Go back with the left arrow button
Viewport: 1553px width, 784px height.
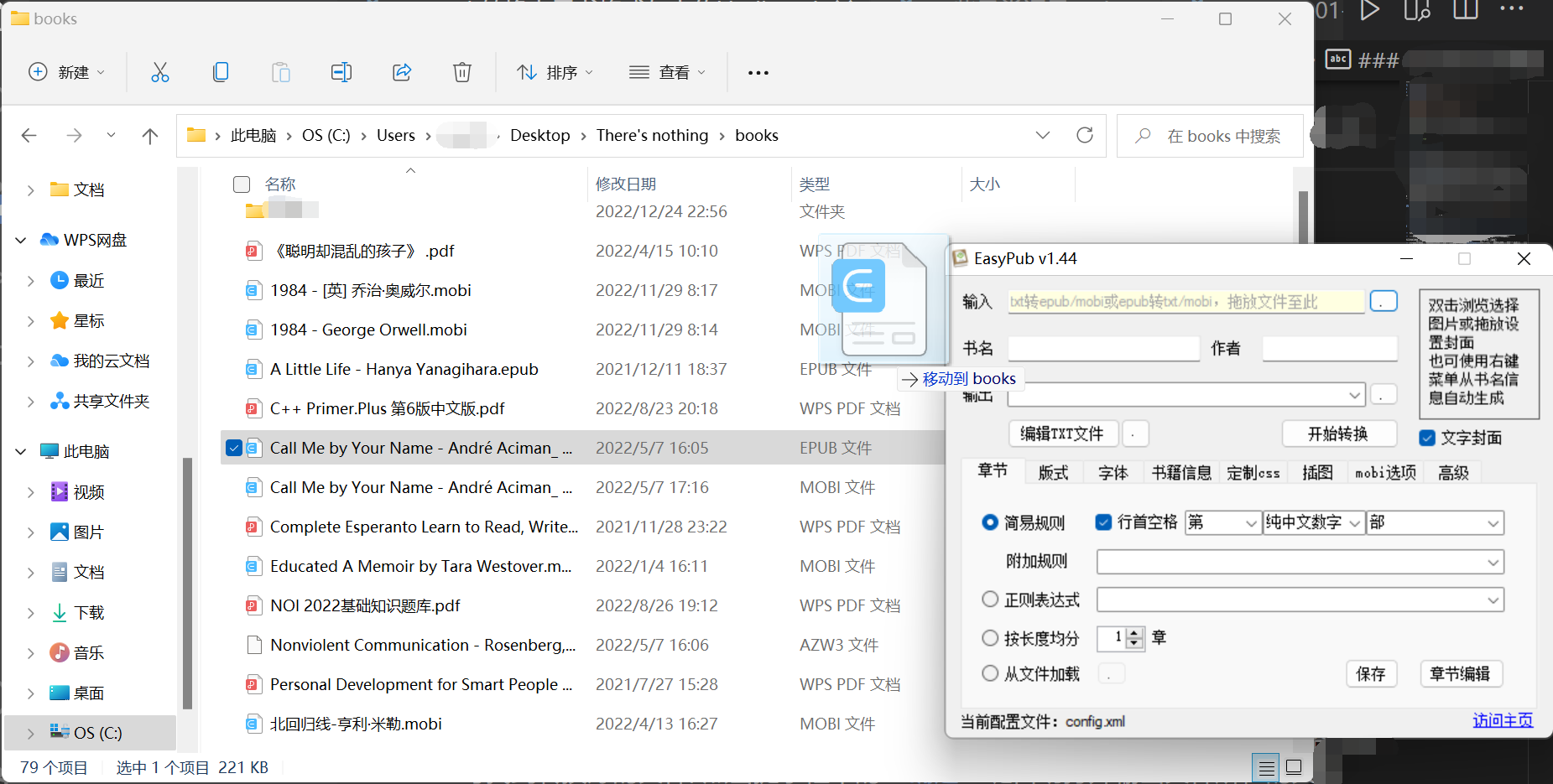[29, 136]
